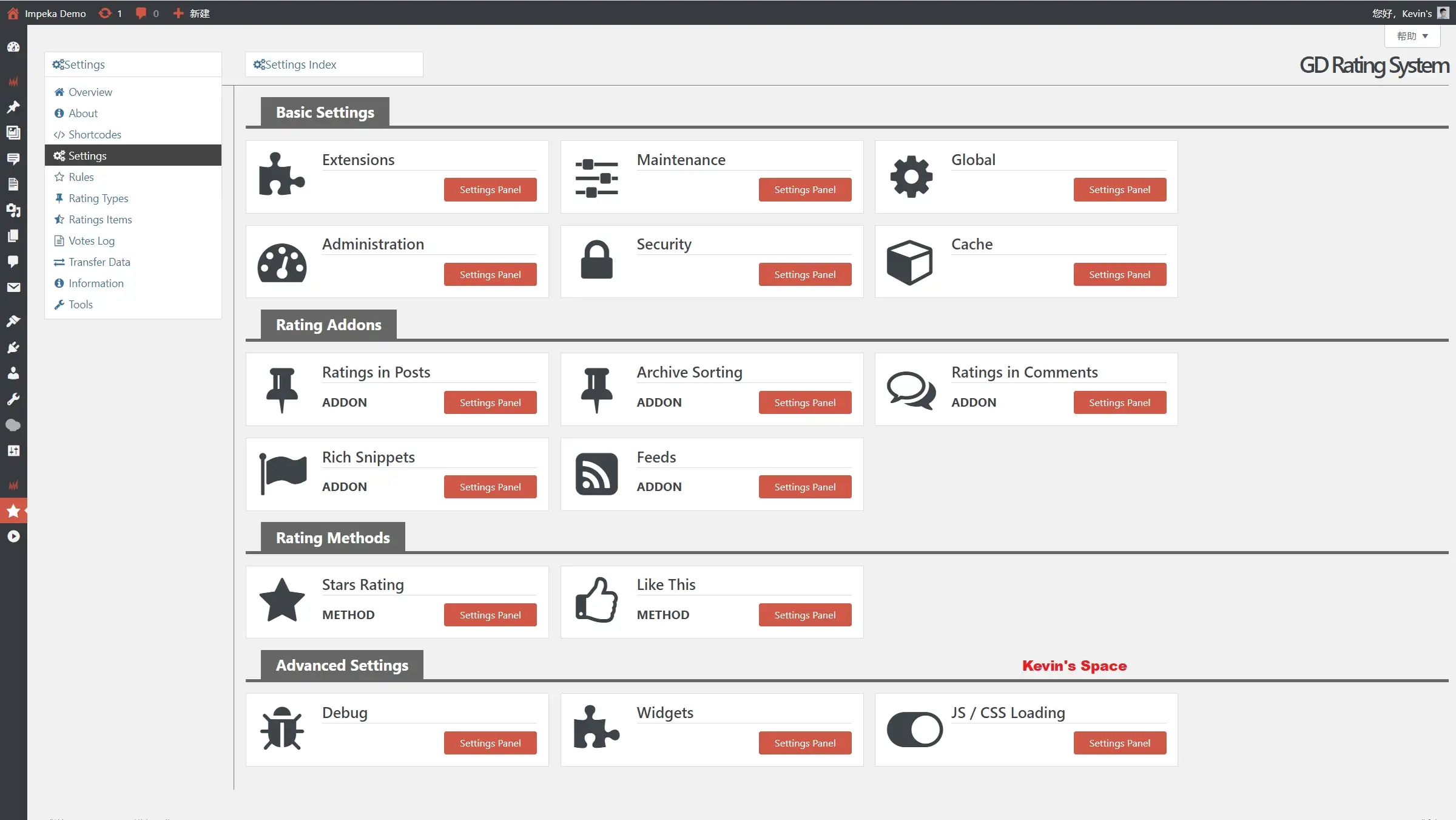Click the Ratings in Comments bubbles icon
Screen dimensions: 1456x820
[911, 390]
